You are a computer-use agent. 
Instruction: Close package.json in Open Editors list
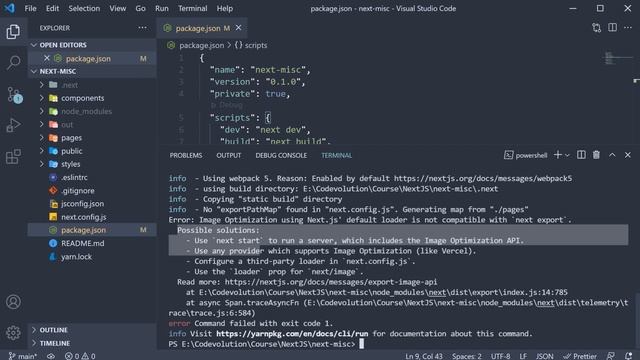[47, 58]
